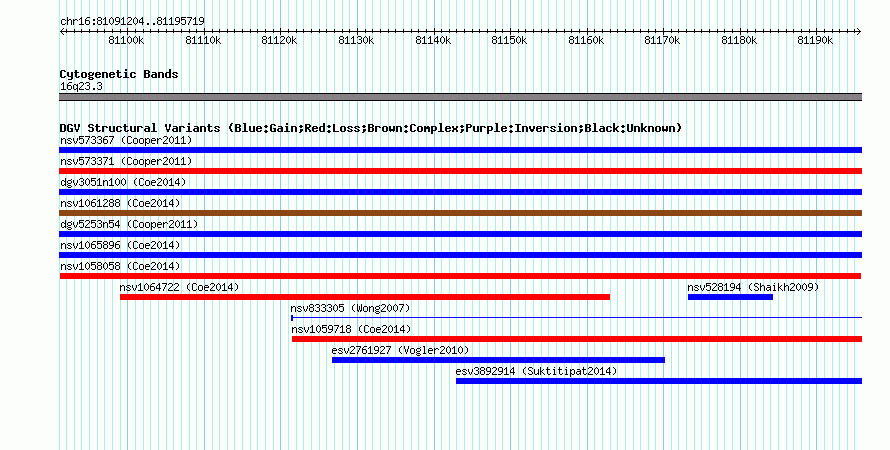Click the DGV Structural Variants track title
Viewport: 890px width, 450px height.
371,128
